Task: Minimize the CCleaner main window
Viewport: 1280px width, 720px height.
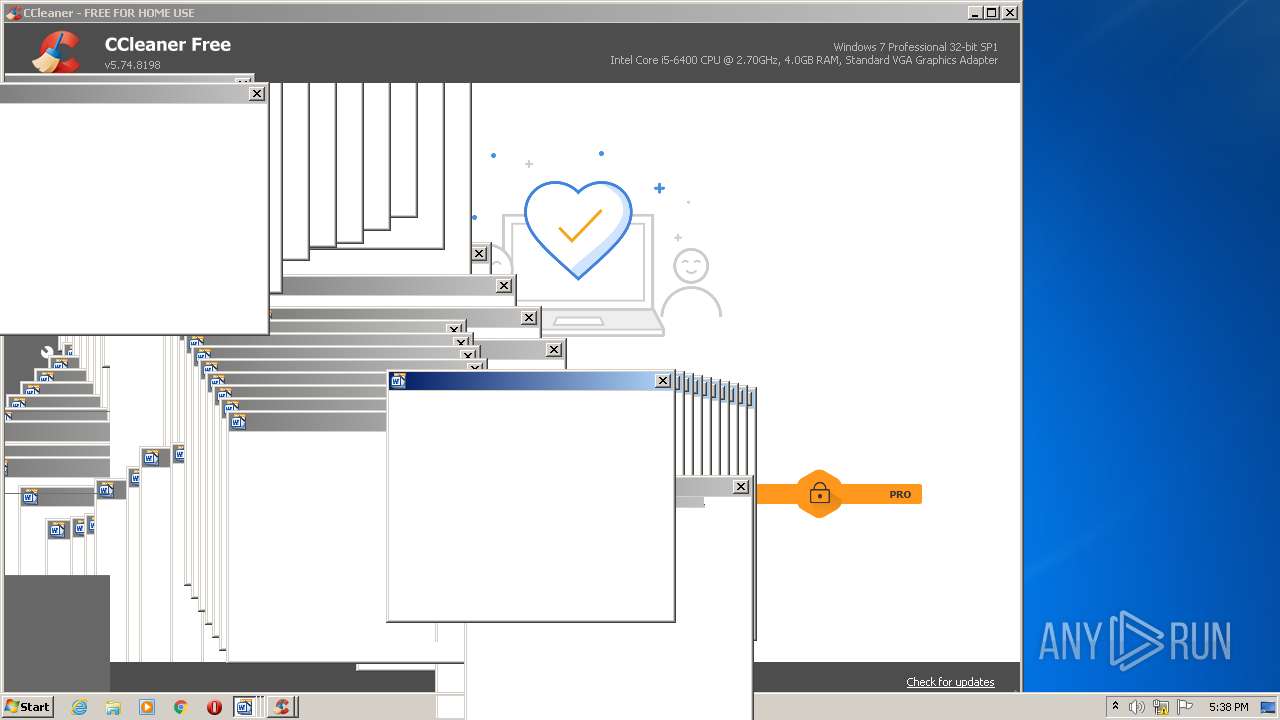Action: click(x=975, y=12)
